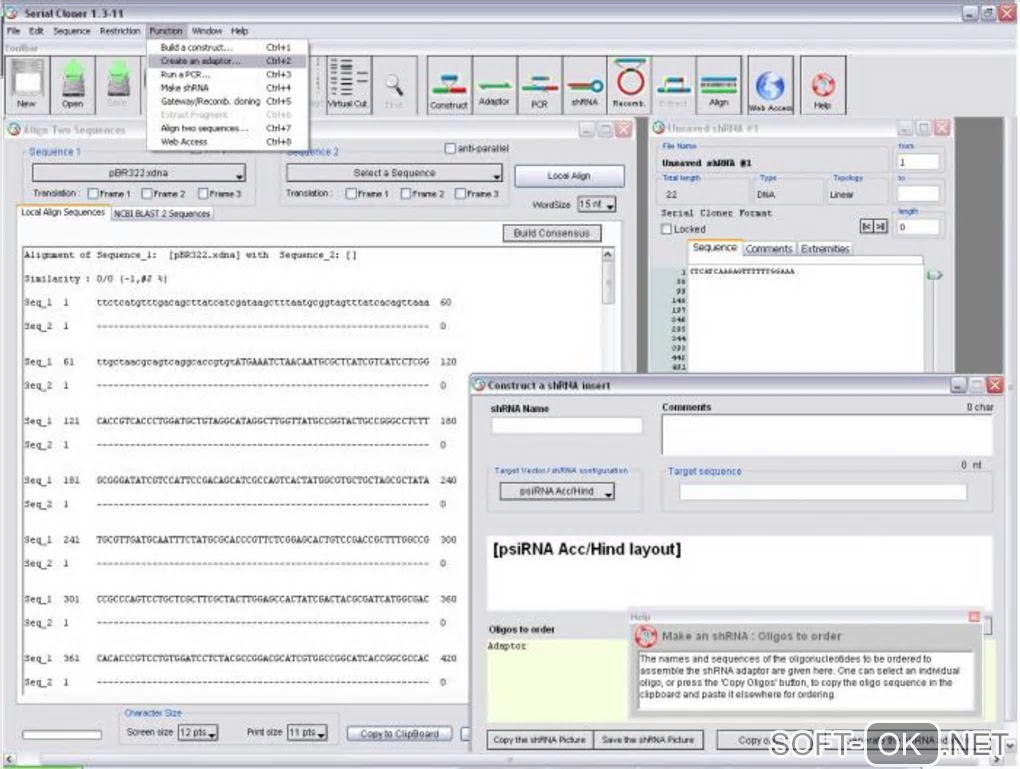Select Align two sequences menu entry
The height and width of the screenshot is (769, 1020).
(226, 128)
